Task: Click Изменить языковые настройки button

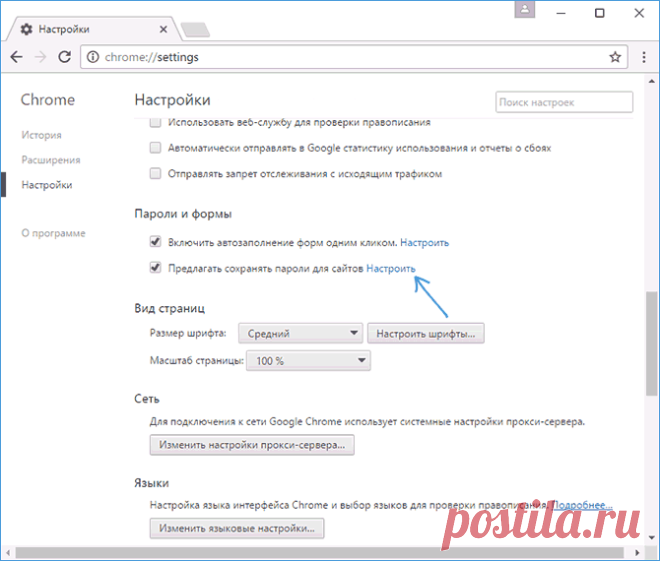Action: tap(237, 528)
